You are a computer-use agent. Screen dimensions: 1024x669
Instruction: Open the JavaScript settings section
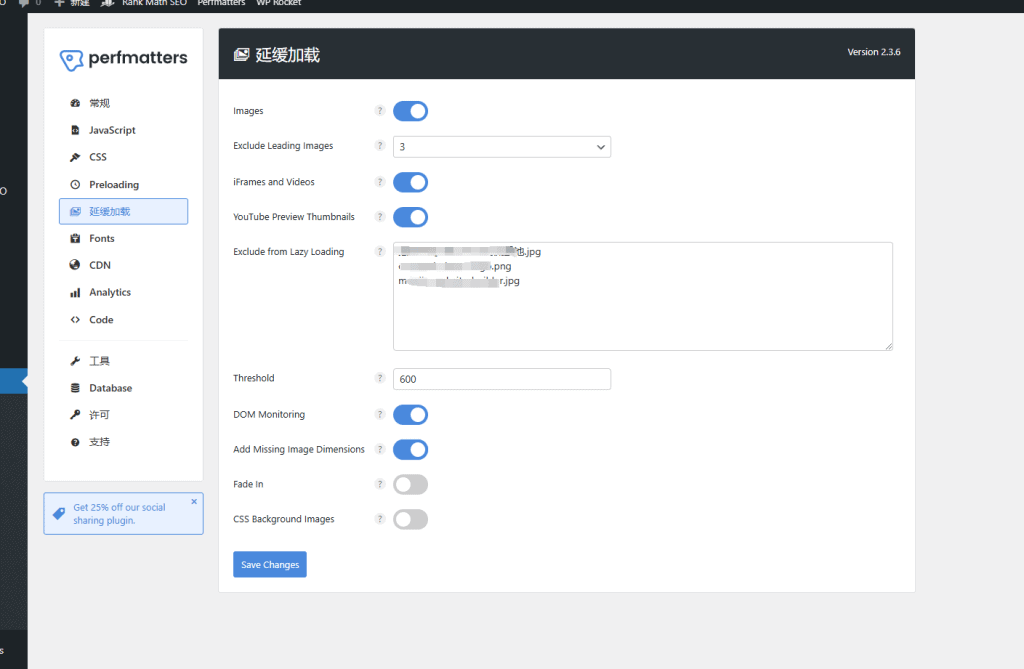pos(123,130)
